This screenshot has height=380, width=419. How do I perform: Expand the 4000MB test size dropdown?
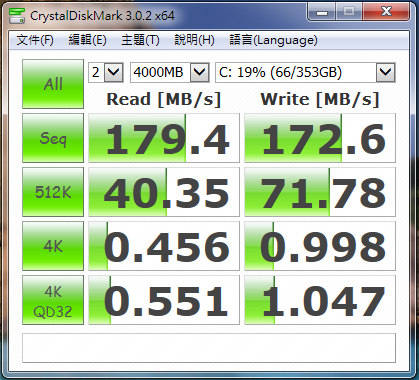click(200, 72)
